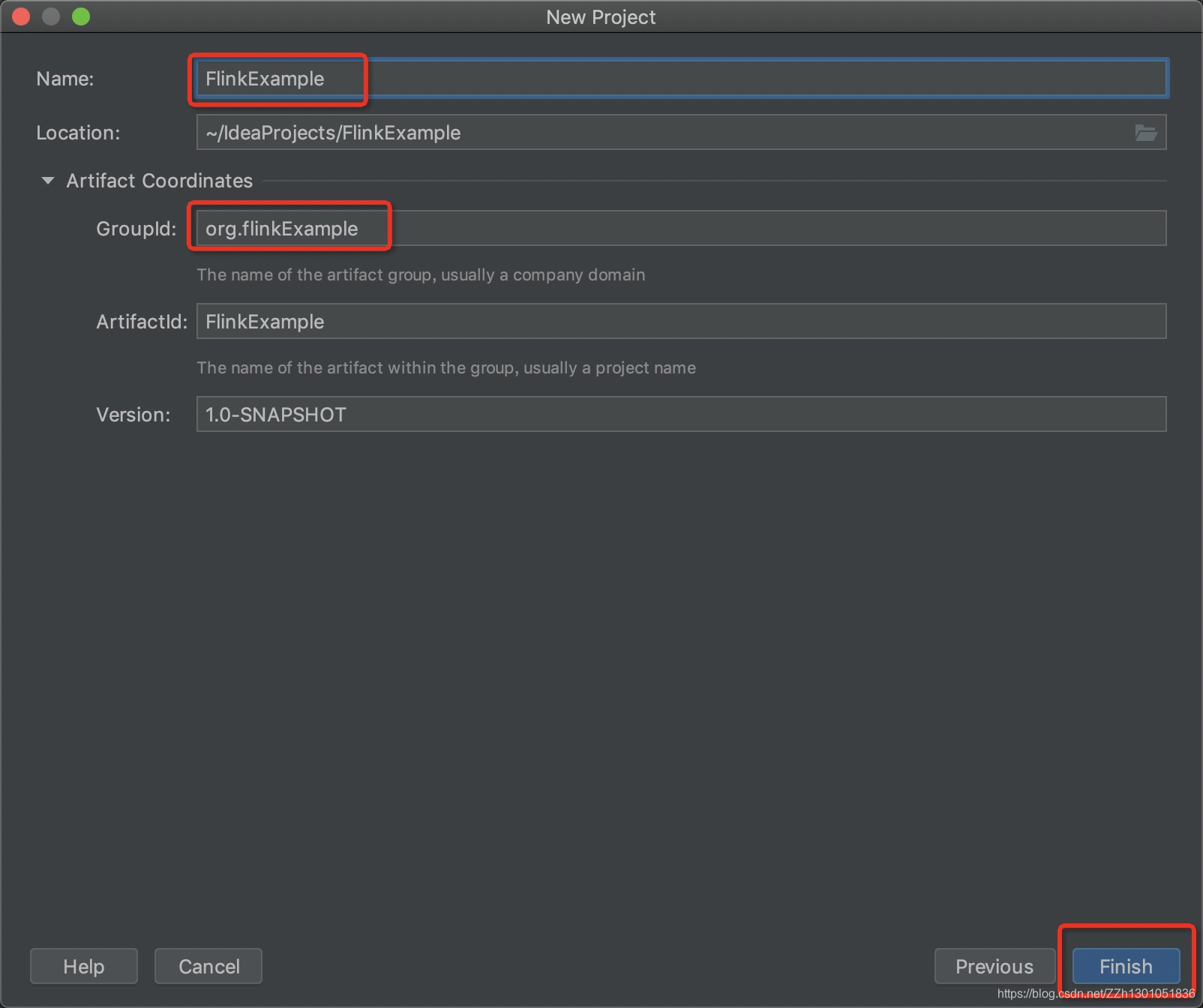This screenshot has width=1203, height=1008.
Task: Click the green zoom window button
Action: coord(81,16)
